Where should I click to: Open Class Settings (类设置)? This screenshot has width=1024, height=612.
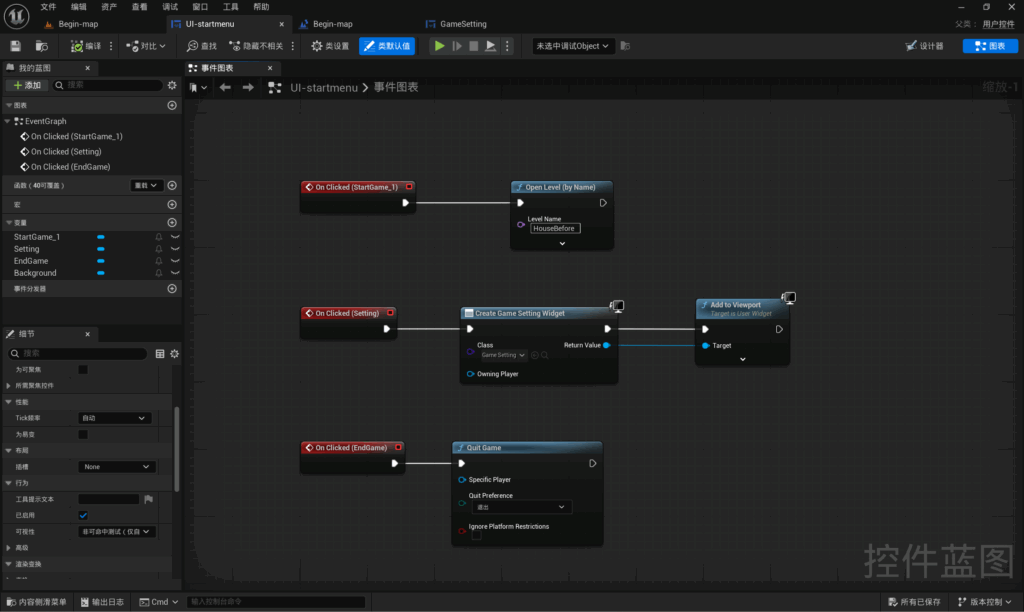[x=330, y=46]
